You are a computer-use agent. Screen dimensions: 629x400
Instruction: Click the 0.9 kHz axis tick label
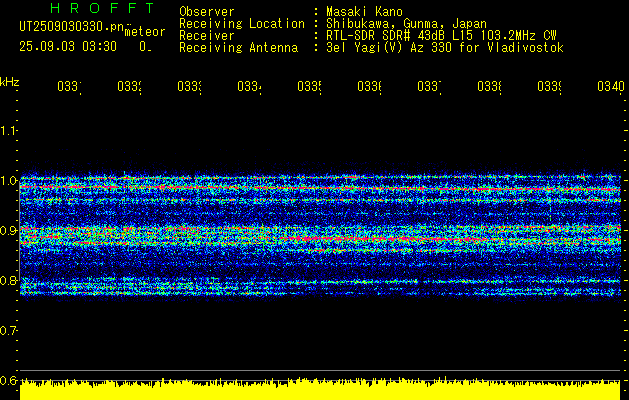pyautogui.click(x=8, y=230)
